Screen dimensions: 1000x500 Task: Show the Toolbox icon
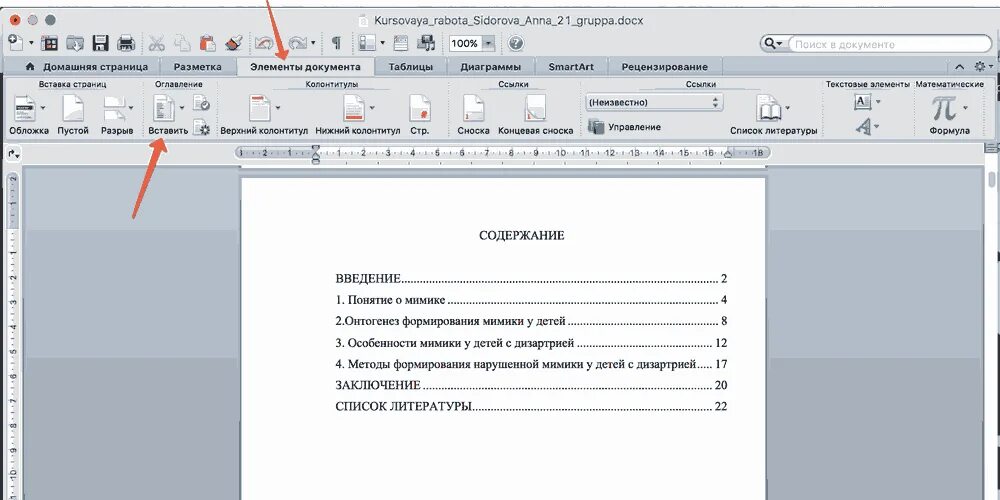(x=401, y=43)
